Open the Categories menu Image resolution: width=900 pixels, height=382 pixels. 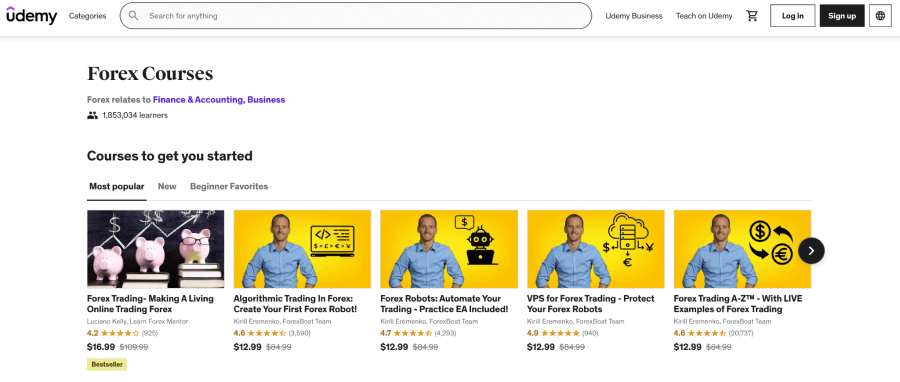point(87,16)
